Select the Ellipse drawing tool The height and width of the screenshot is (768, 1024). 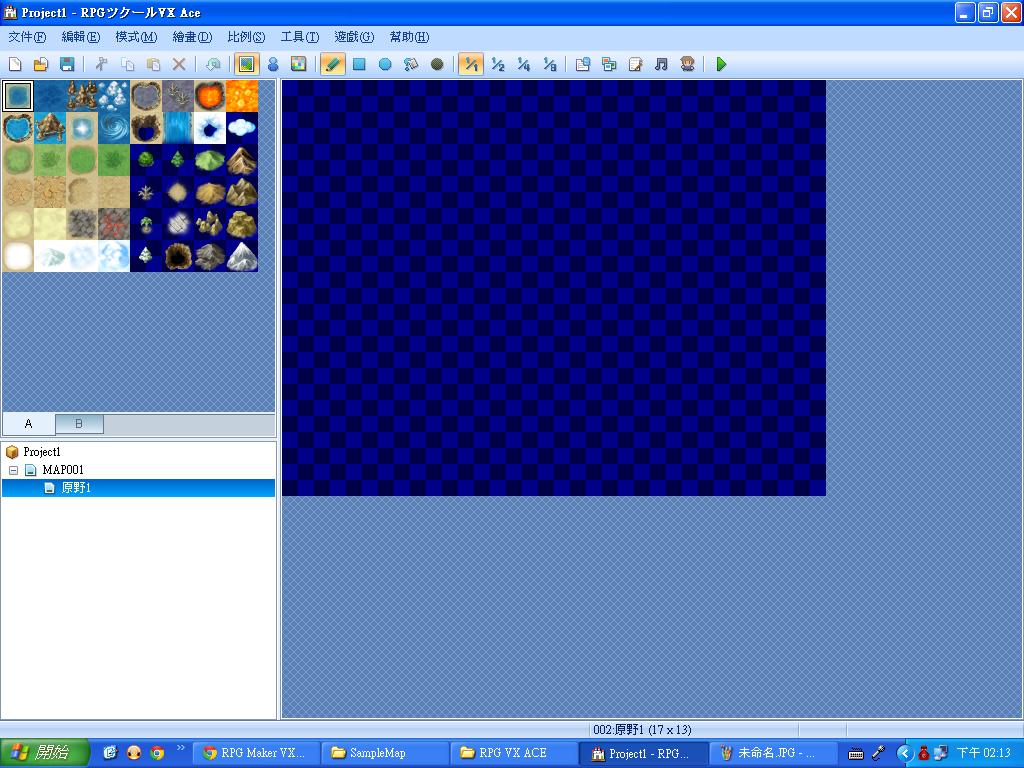(385, 64)
